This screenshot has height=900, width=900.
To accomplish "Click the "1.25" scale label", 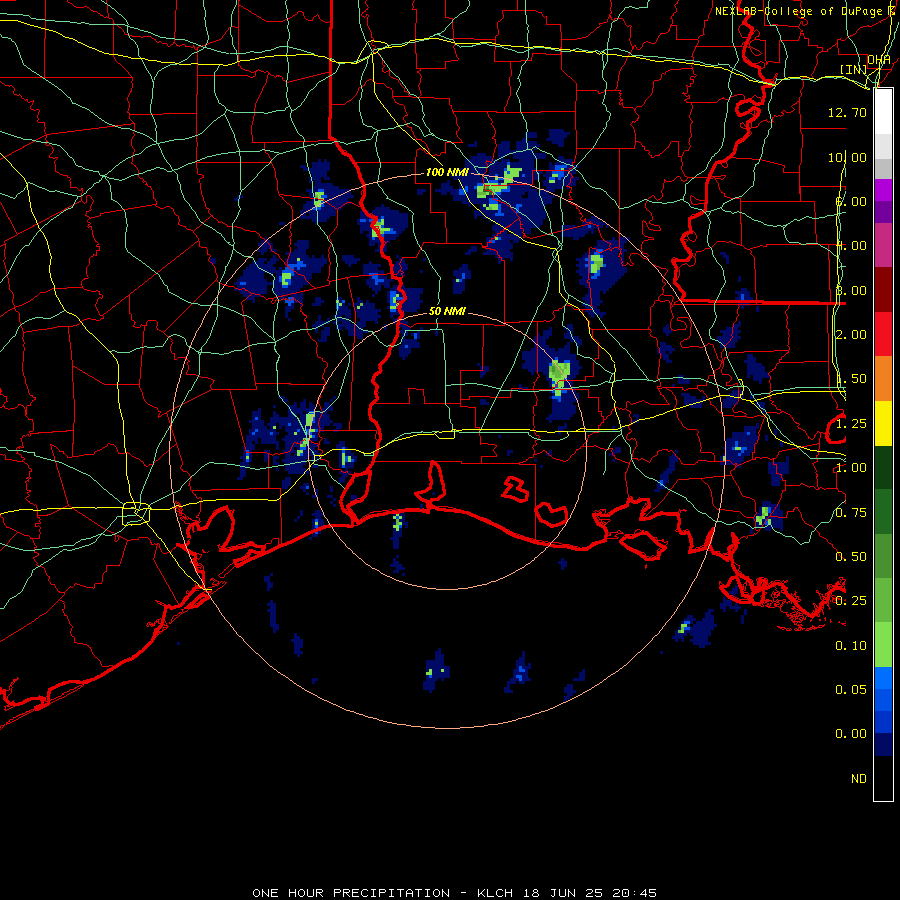I will [851, 424].
